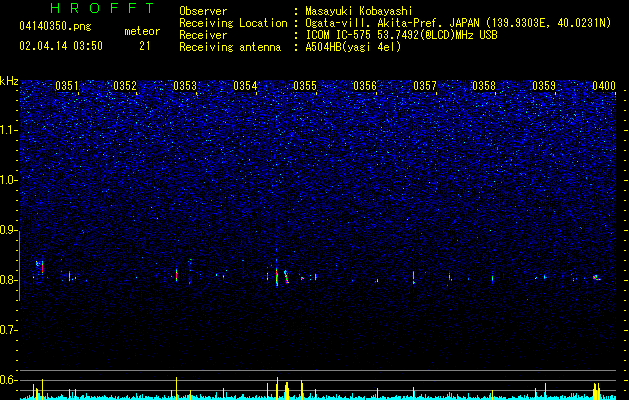
Task: Click the 0400 time marker
Action: click(604, 86)
